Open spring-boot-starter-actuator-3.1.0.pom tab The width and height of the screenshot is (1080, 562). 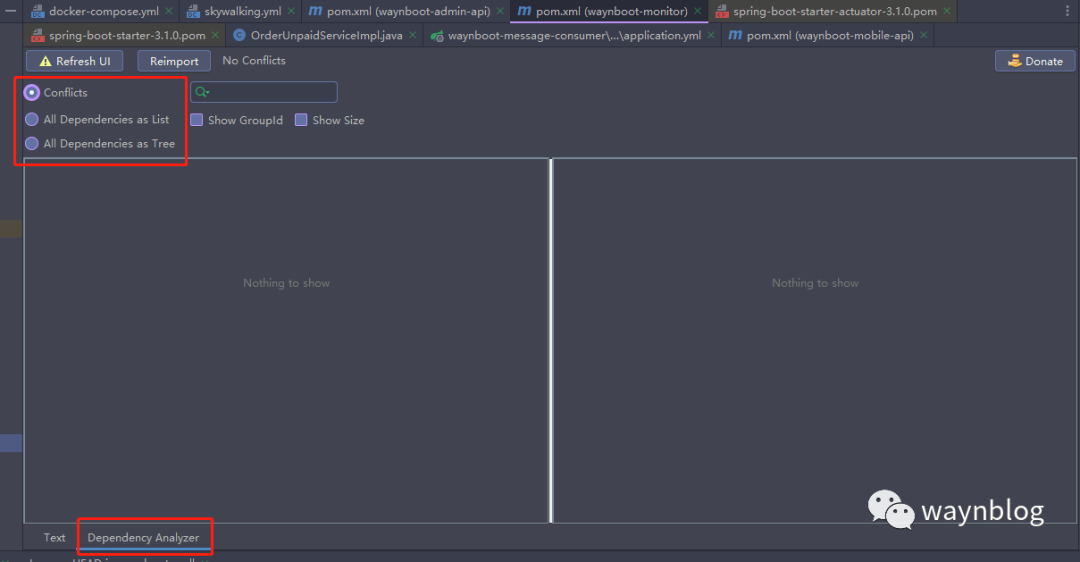(835, 11)
